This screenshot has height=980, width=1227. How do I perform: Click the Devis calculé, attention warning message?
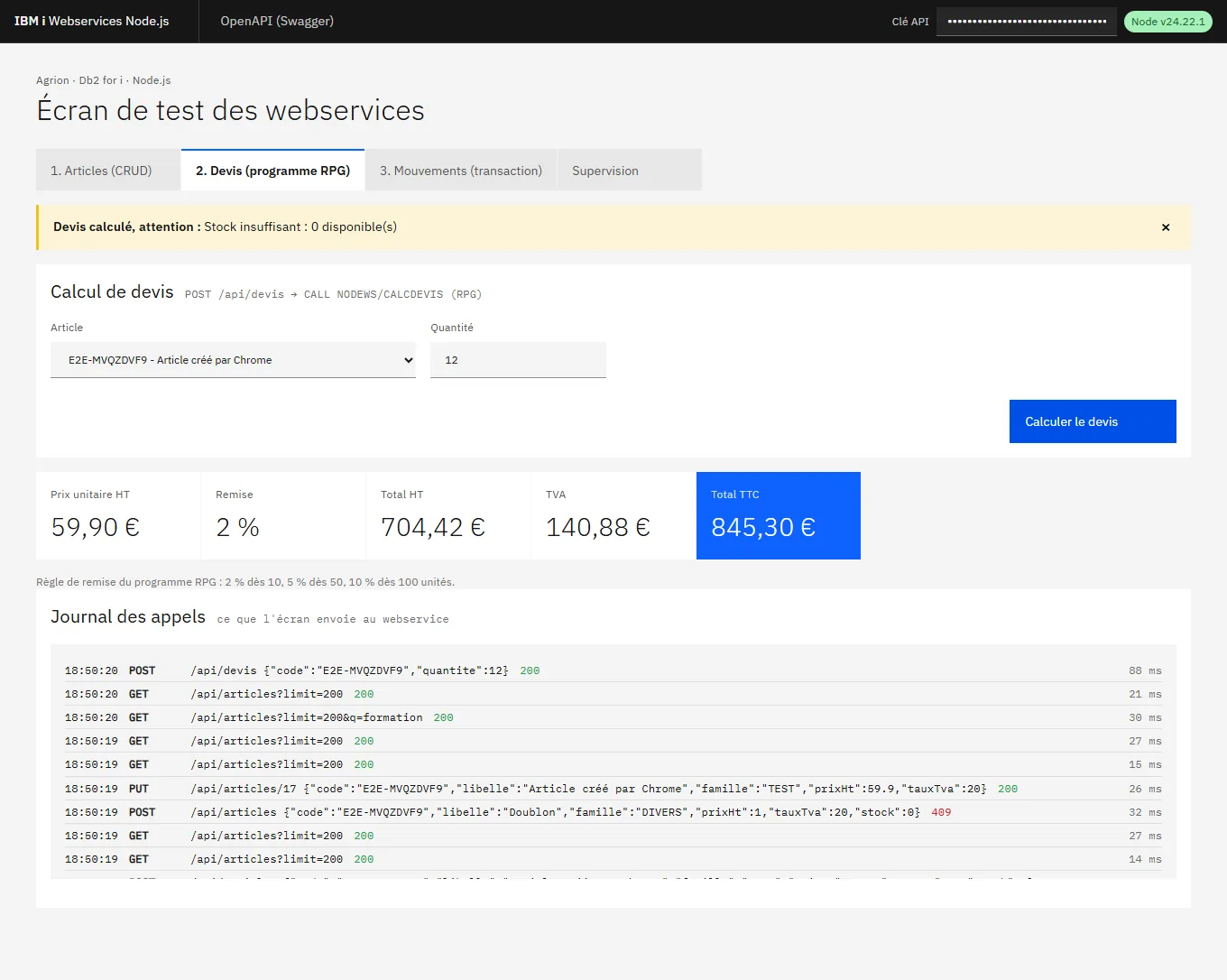point(225,227)
